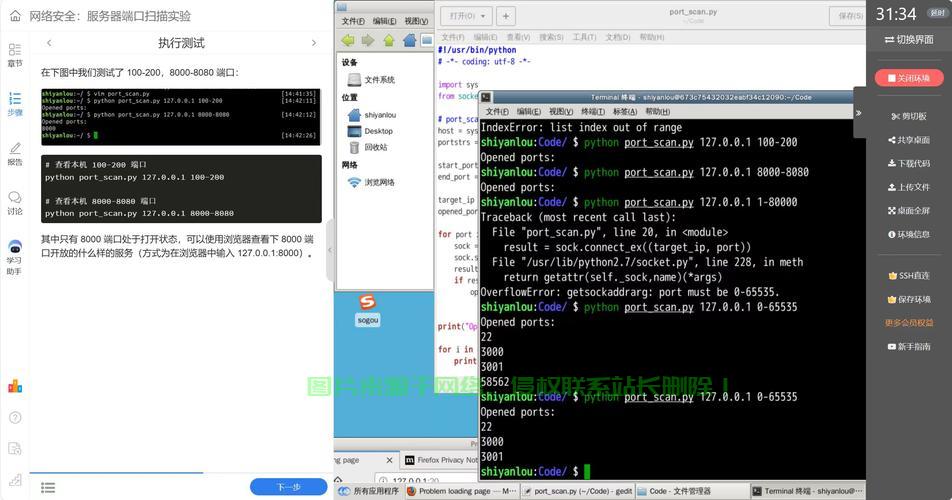This screenshot has width=952, height=500.
Task: Open 环境信息 environment info
Action: [909, 234]
